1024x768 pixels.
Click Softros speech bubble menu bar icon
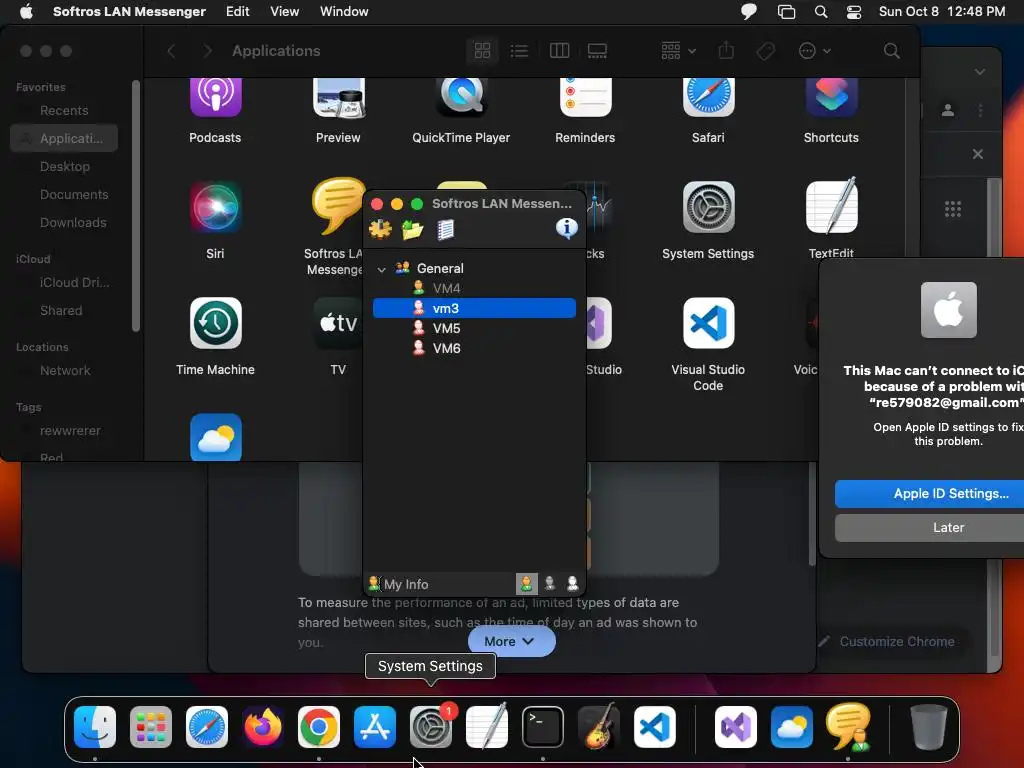(748, 11)
